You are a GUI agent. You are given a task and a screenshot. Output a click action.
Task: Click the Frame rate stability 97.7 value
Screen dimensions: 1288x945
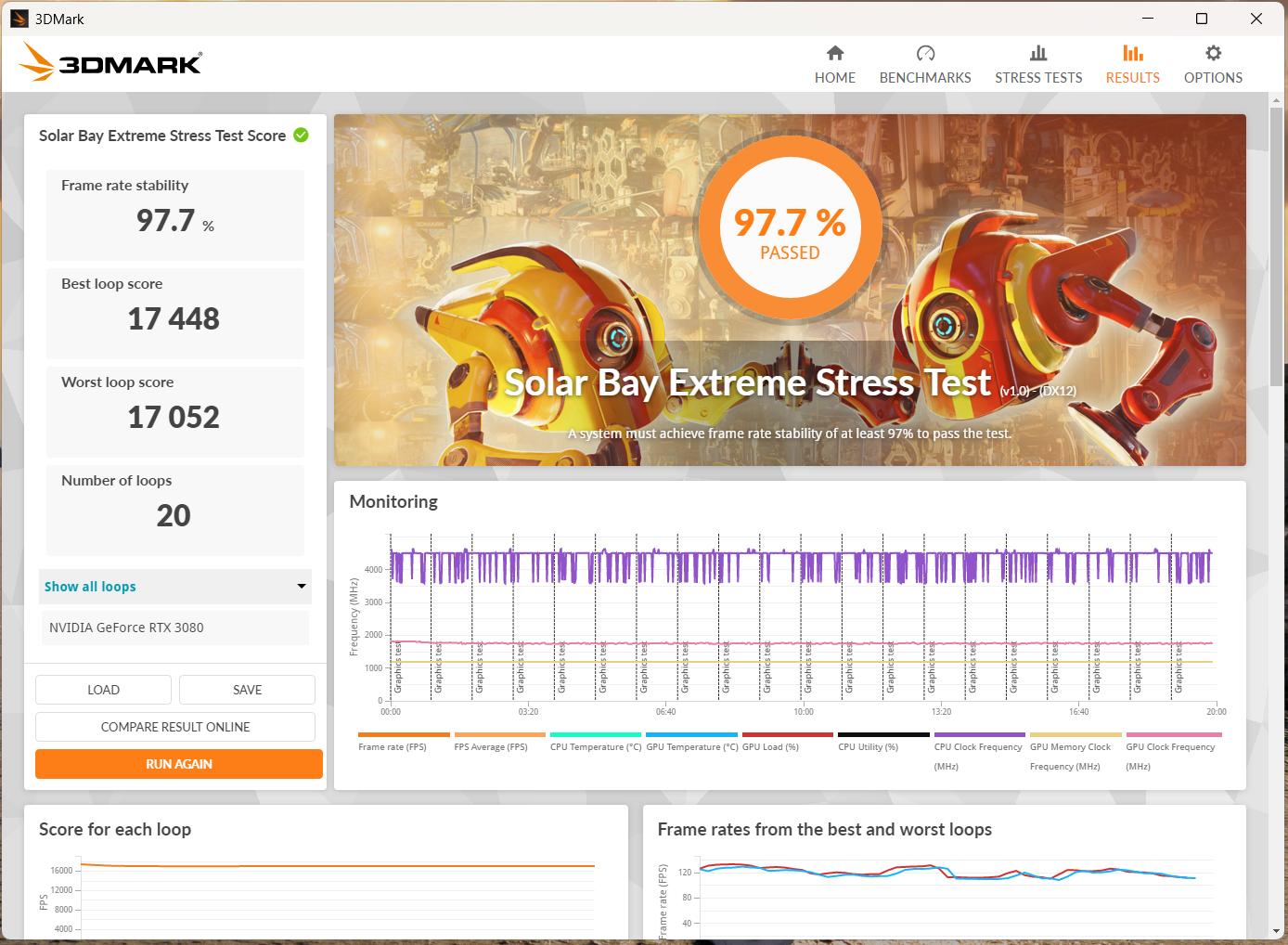pos(166,220)
